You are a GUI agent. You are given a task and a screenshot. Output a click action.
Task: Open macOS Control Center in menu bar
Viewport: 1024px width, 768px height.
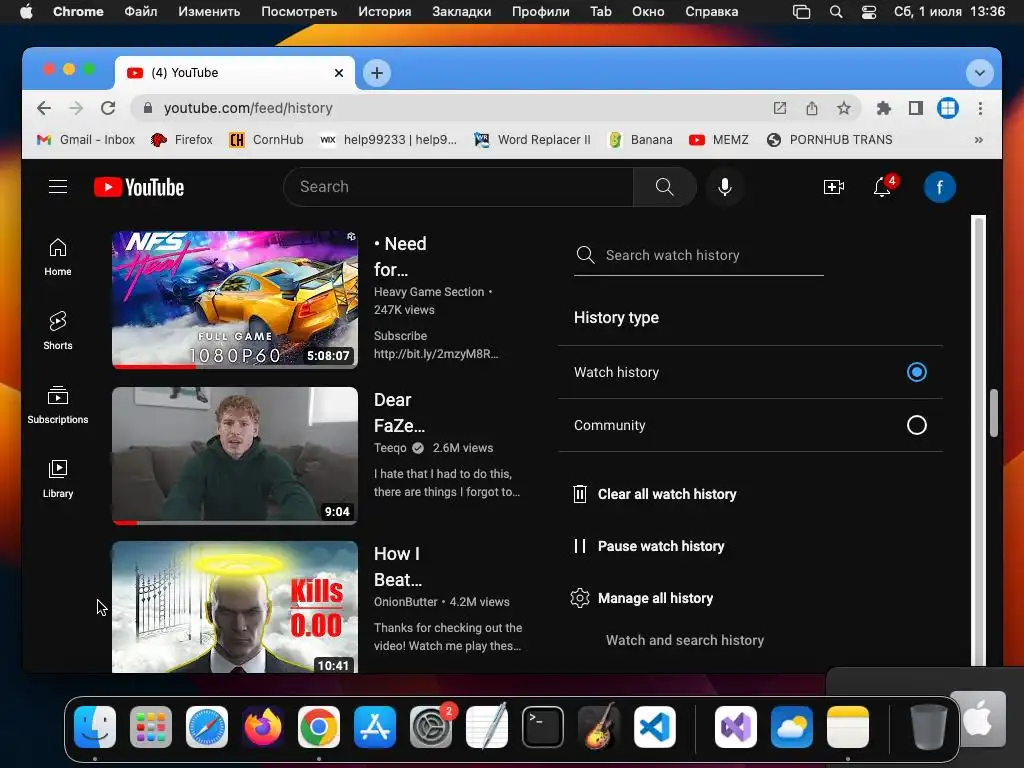click(x=869, y=12)
